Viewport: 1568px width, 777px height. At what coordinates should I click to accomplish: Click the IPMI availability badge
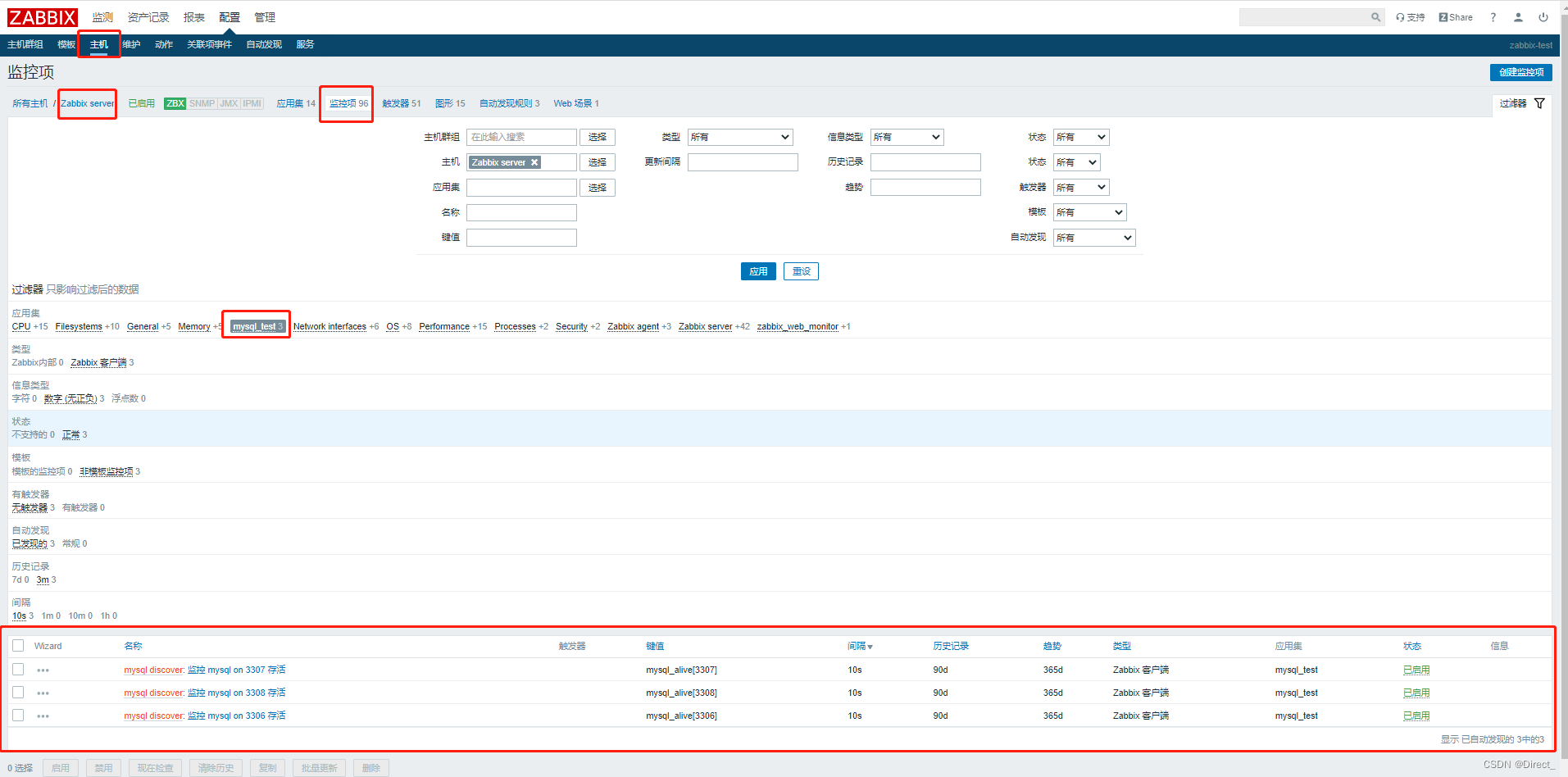click(x=252, y=103)
